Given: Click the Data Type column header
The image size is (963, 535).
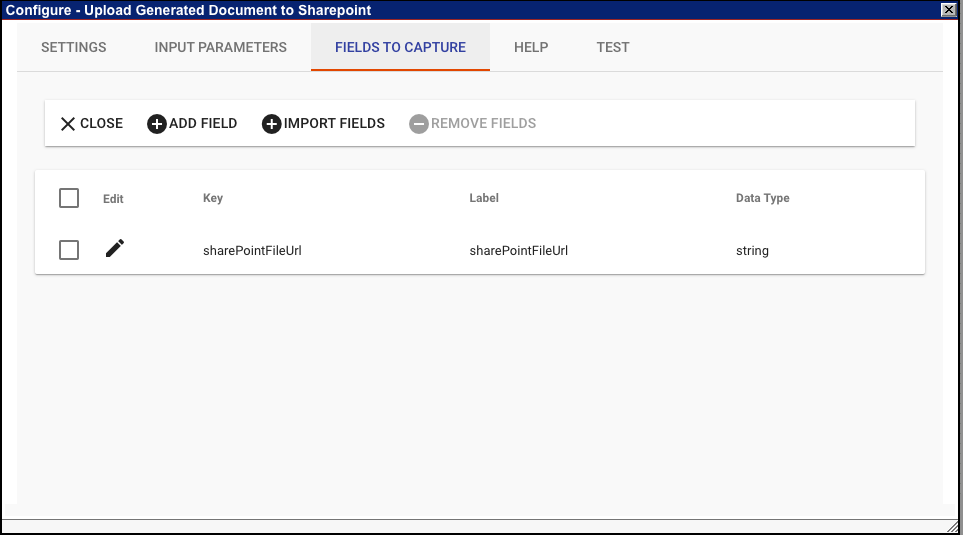Looking at the screenshot, I should pos(762,198).
